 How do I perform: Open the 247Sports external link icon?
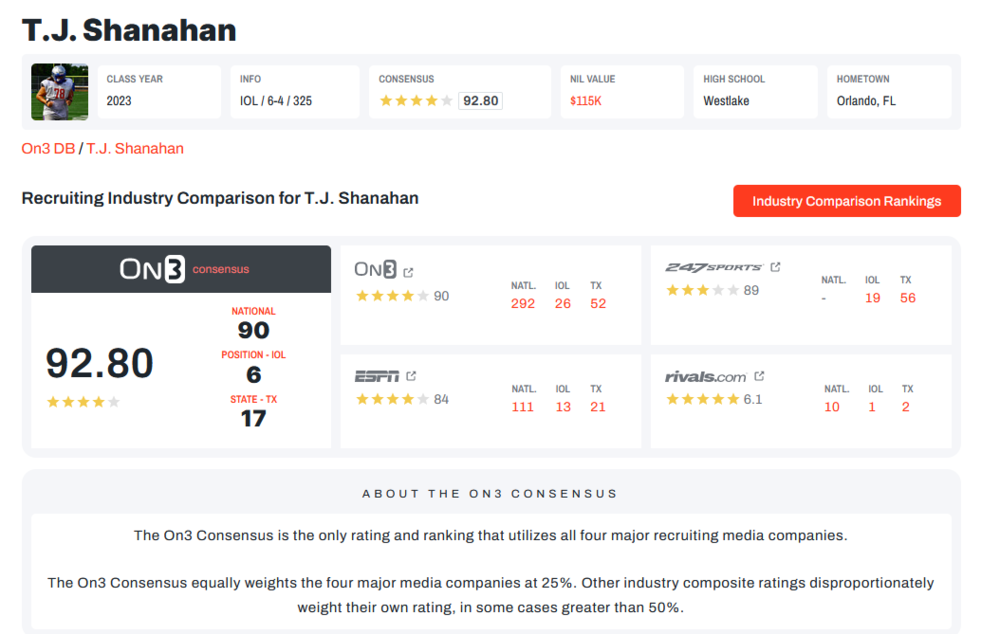tap(776, 267)
